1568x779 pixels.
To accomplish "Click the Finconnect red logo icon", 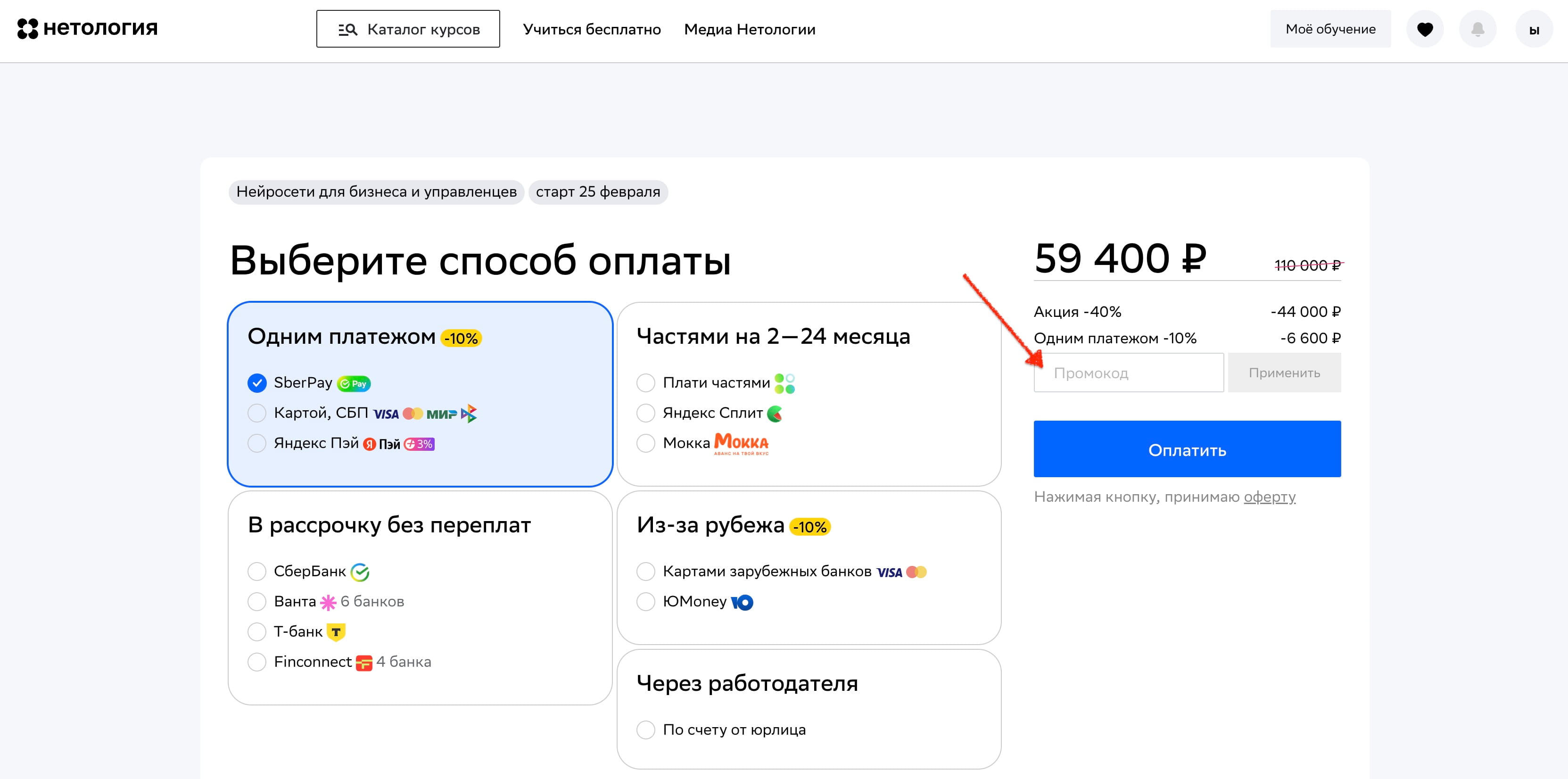I will tap(363, 663).
